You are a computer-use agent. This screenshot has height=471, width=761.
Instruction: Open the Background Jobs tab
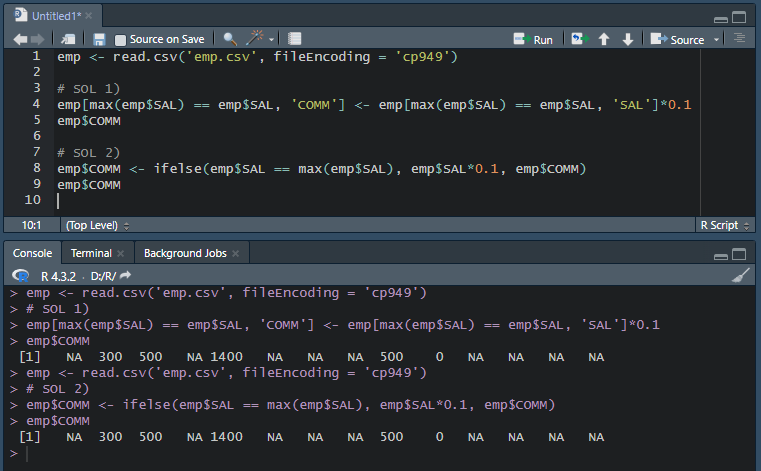[185, 253]
